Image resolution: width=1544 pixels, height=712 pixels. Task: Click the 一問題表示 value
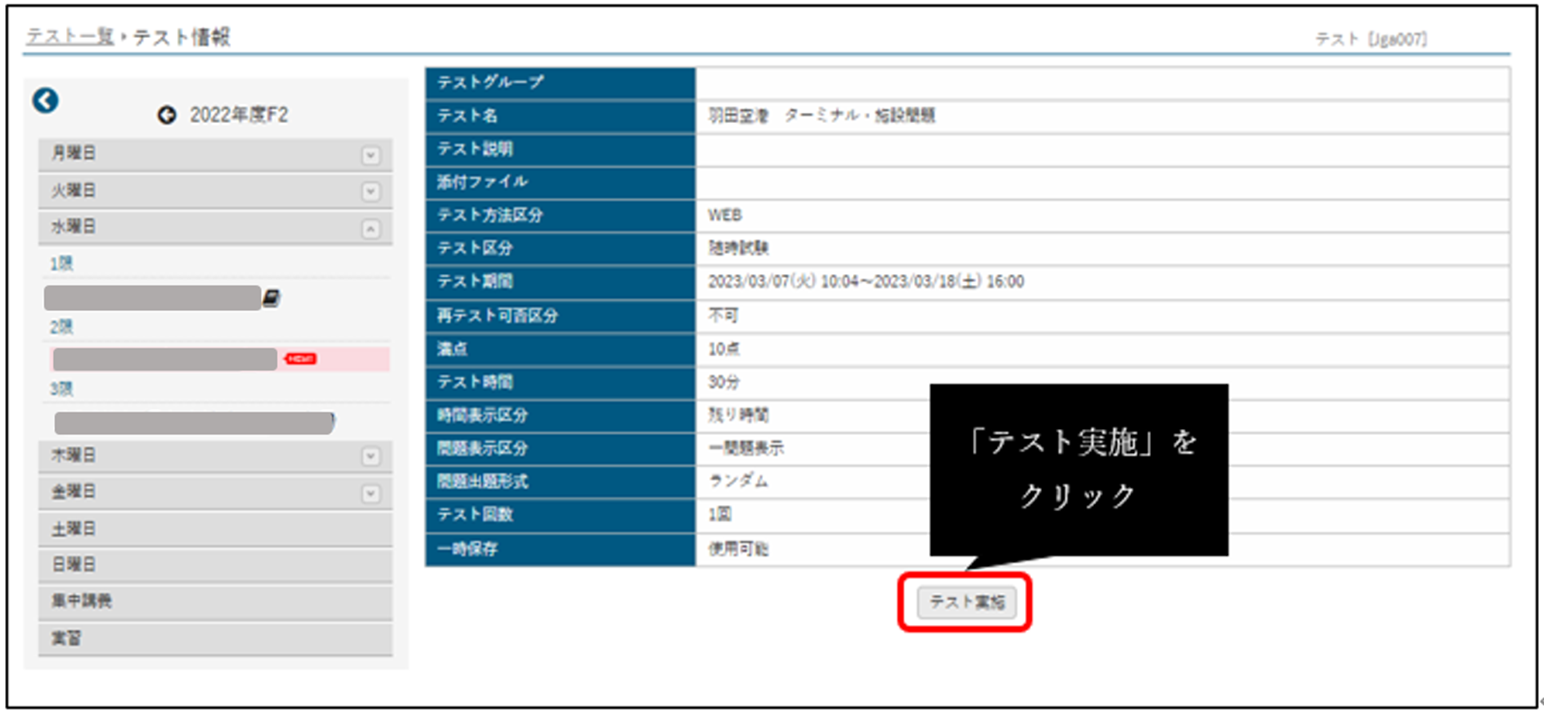coord(745,449)
